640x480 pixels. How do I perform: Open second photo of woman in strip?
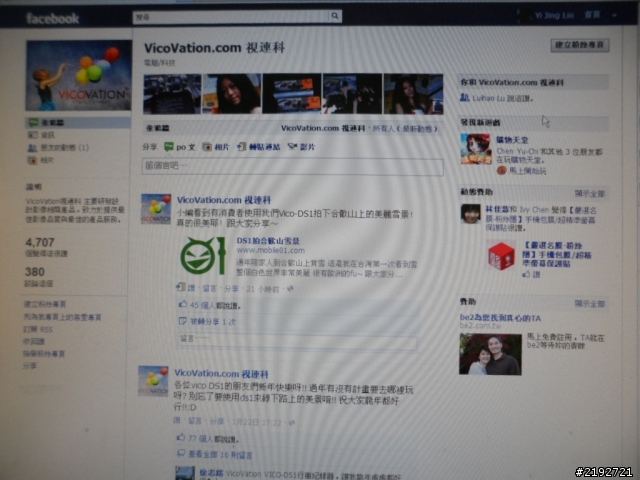tap(232, 94)
